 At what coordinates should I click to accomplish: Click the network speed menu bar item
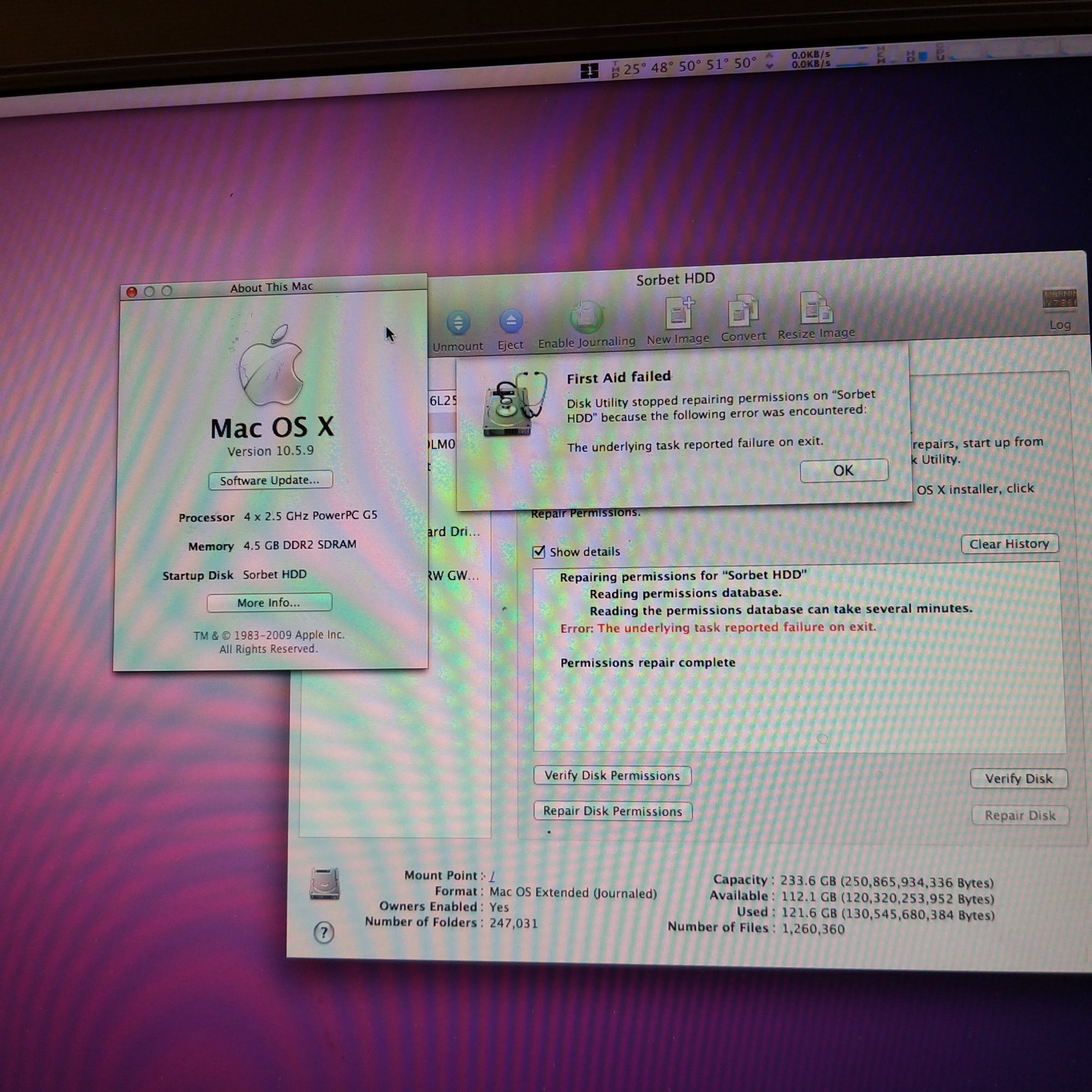pyautogui.click(x=810, y=60)
